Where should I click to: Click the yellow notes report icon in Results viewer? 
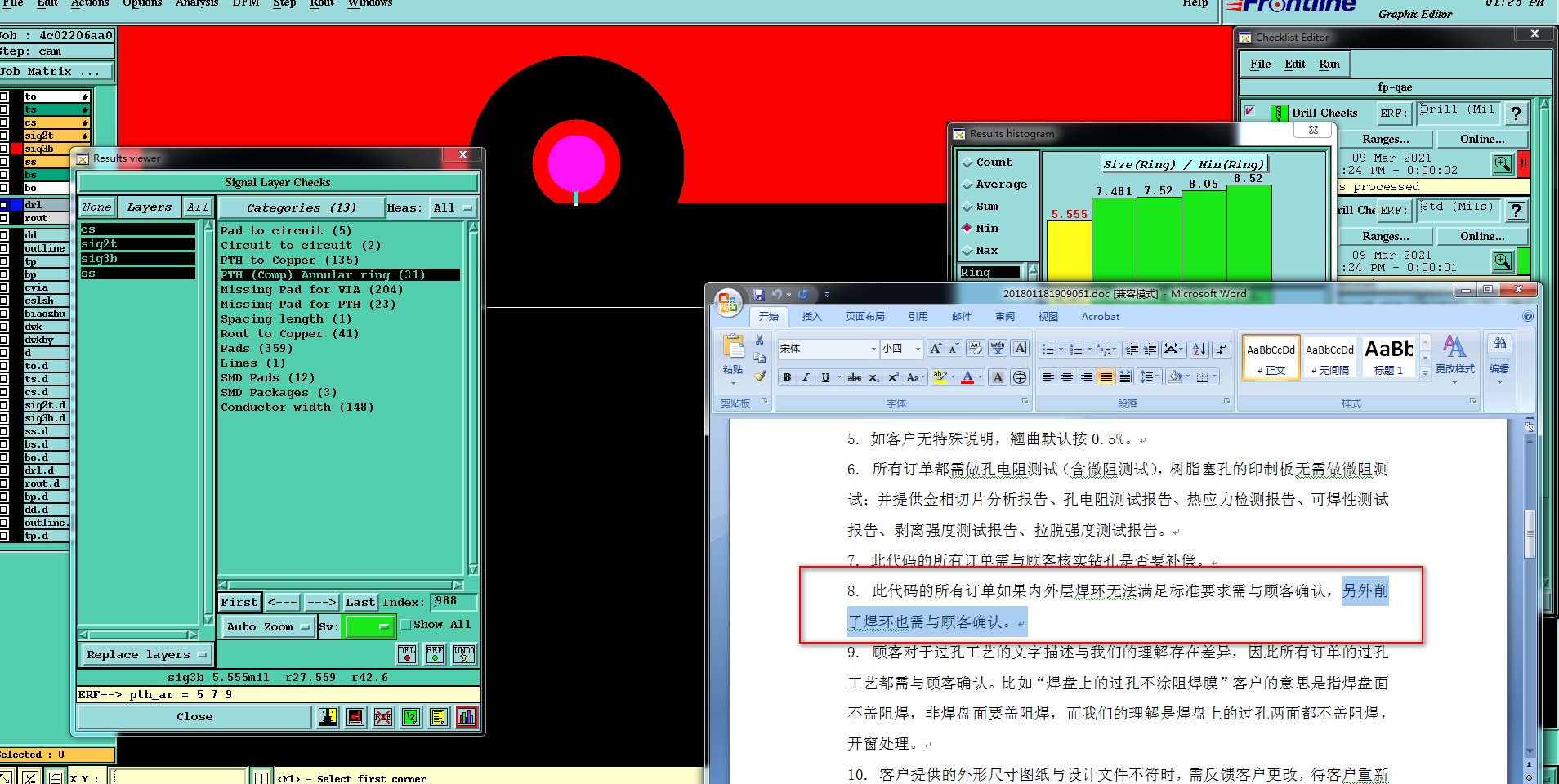[439, 717]
